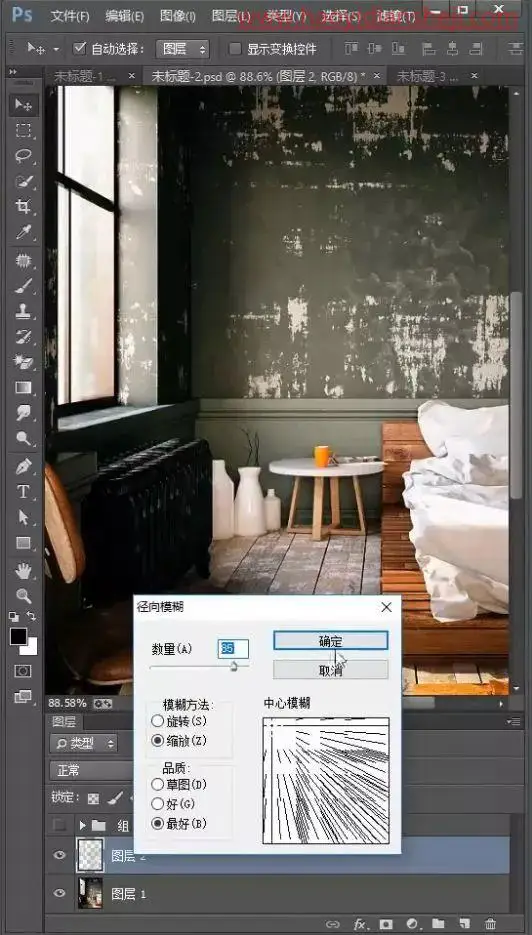Click link layers icon in Layers panel
This screenshot has height=935, width=532.
point(333,924)
